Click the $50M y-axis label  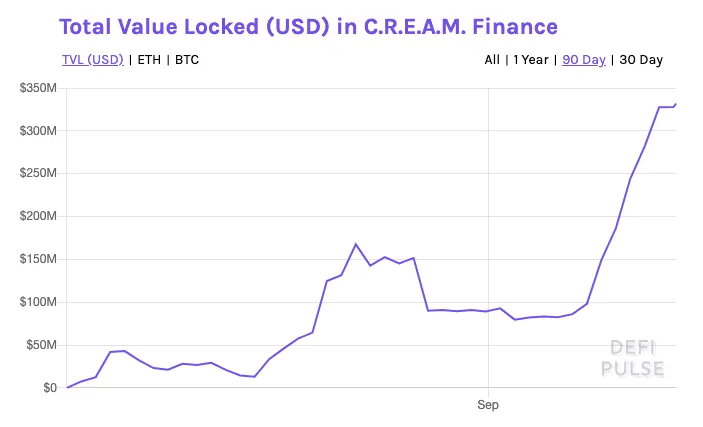(x=41, y=345)
